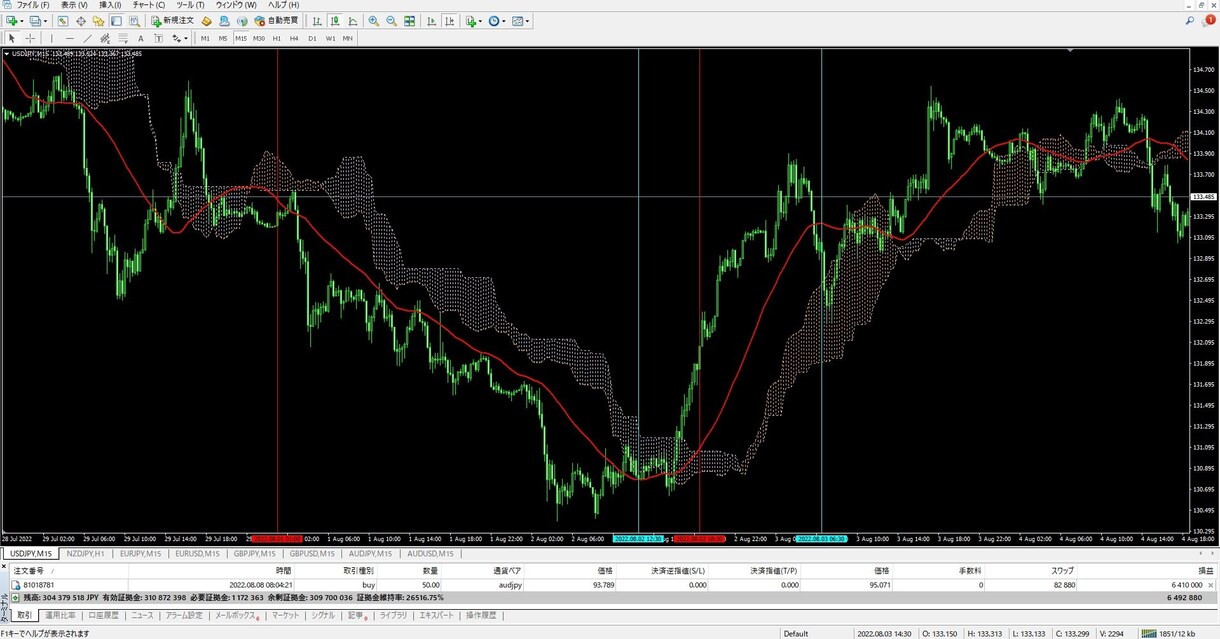
Task: Close order 81018781 with the x button
Action: 1211,584
